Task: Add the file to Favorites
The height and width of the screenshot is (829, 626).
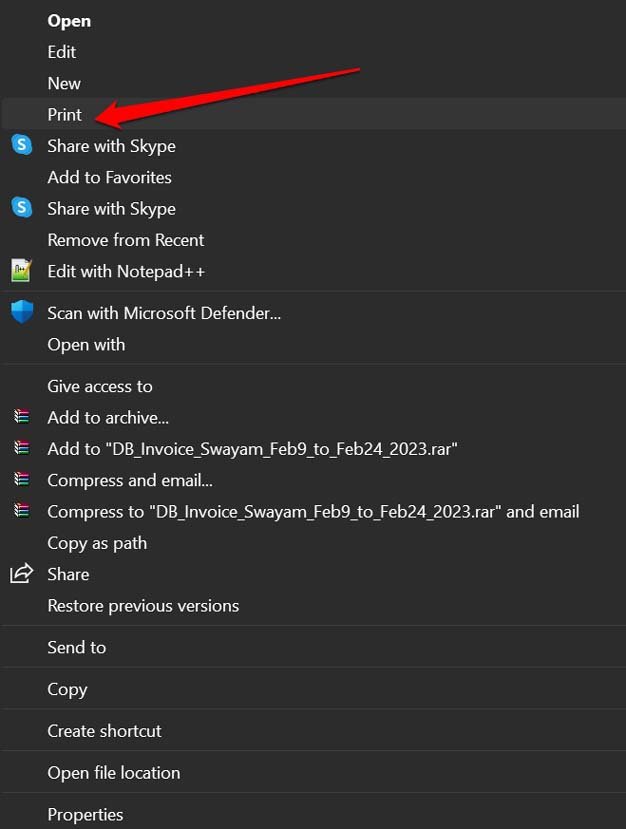Action: (x=109, y=177)
